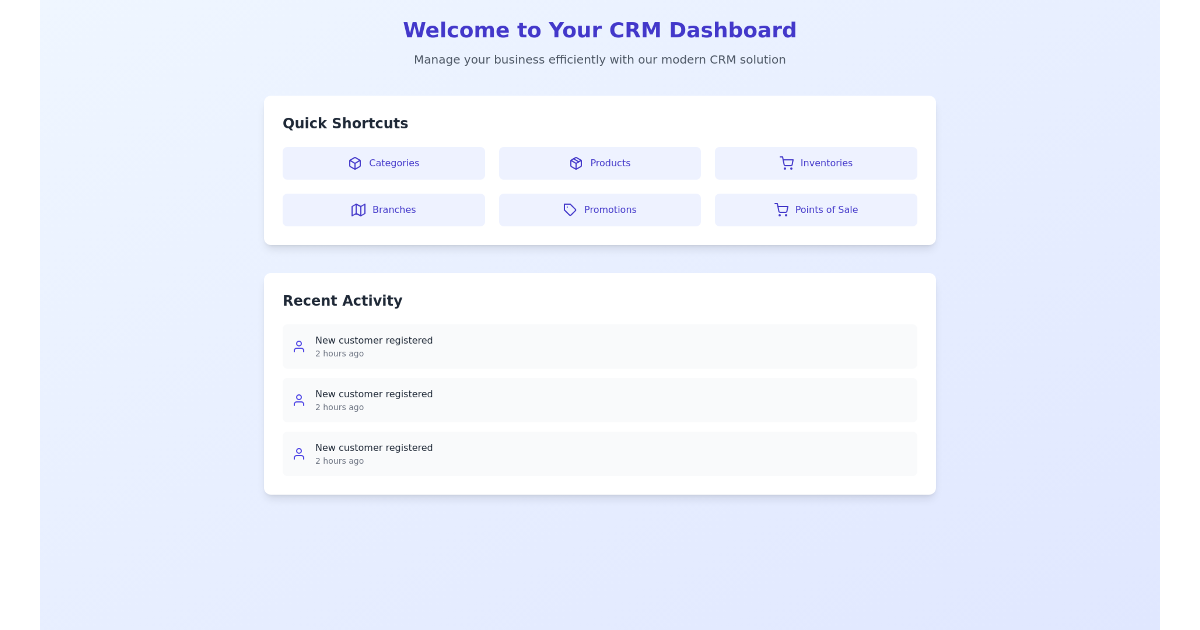Open the Branches shortcut

tap(384, 210)
